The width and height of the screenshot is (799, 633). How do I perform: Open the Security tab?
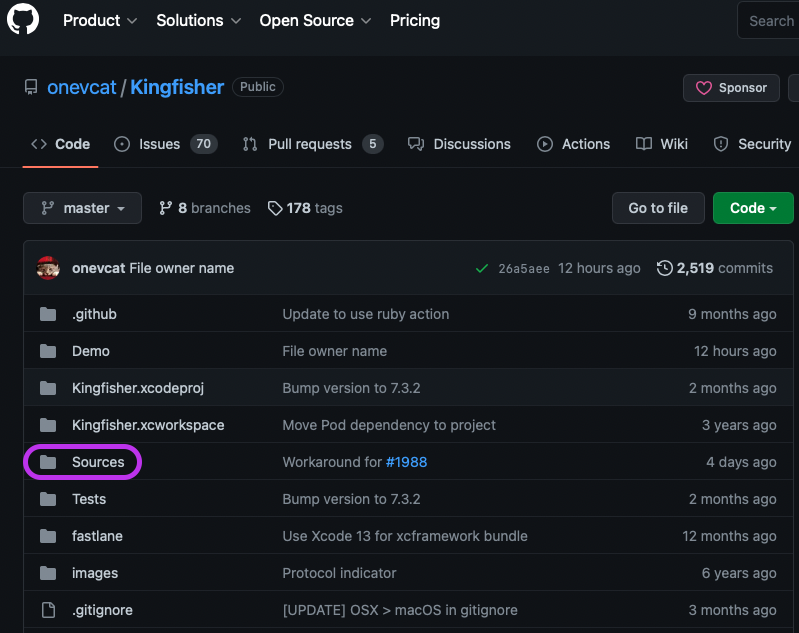click(x=752, y=144)
